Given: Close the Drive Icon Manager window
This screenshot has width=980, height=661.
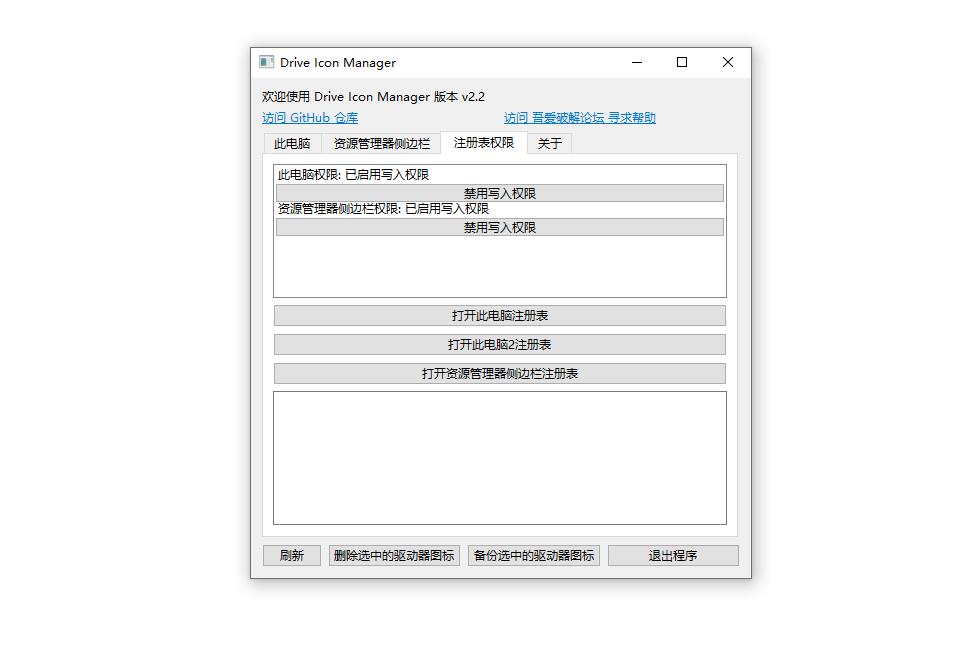Looking at the screenshot, I should (x=728, y=62).
